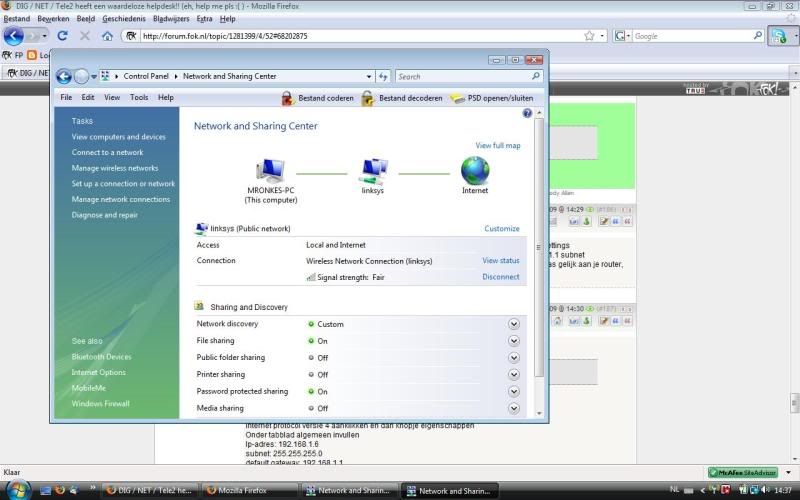Click the Firefox stop loading X icon
This screenshot has width=800, height=500.
[85, 36]
